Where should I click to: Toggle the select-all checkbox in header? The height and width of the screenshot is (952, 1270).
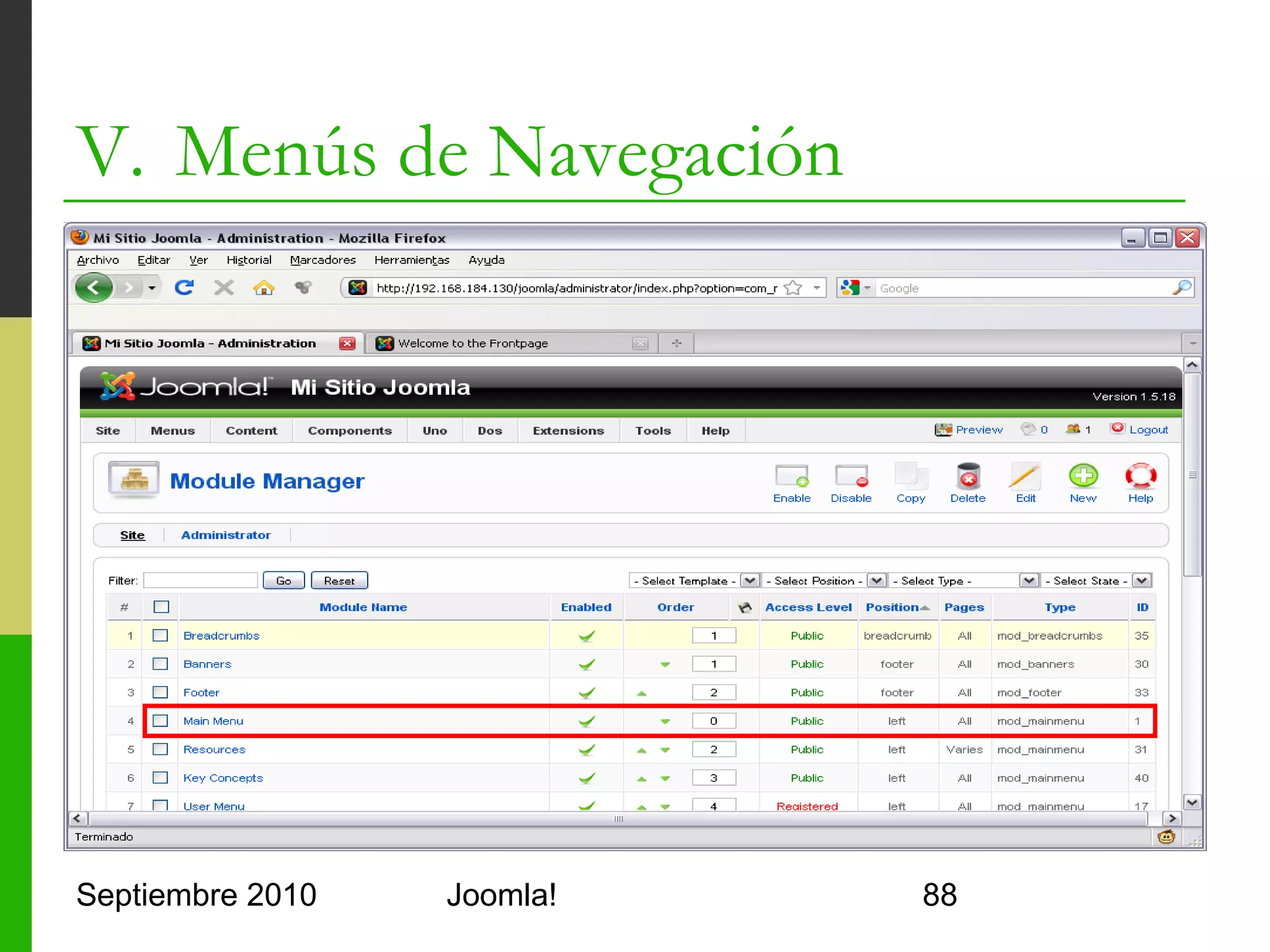coord(161,607)
